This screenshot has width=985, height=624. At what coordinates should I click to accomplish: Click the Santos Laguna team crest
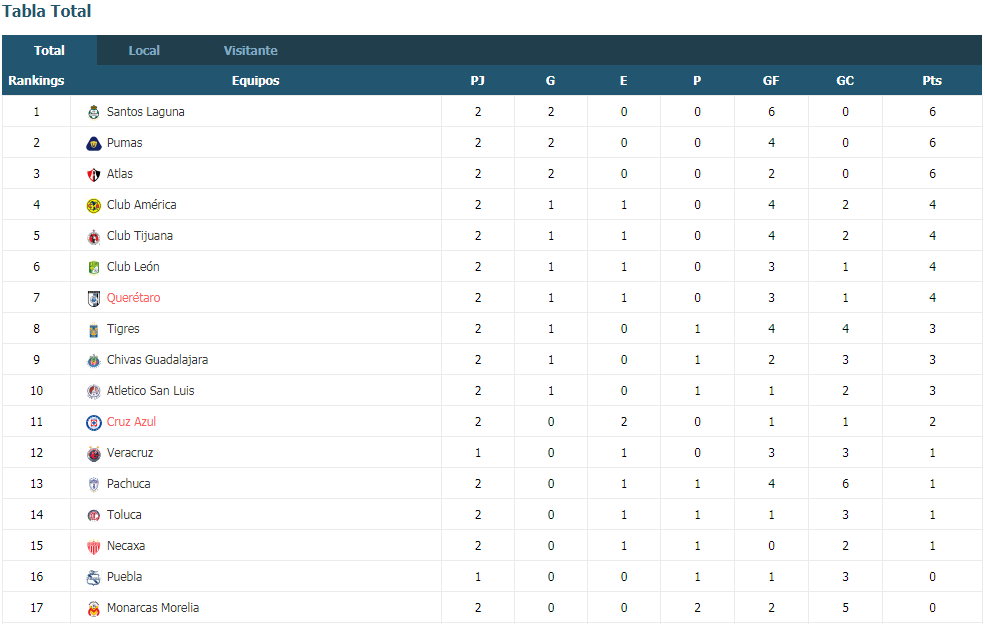click(94, 112)
